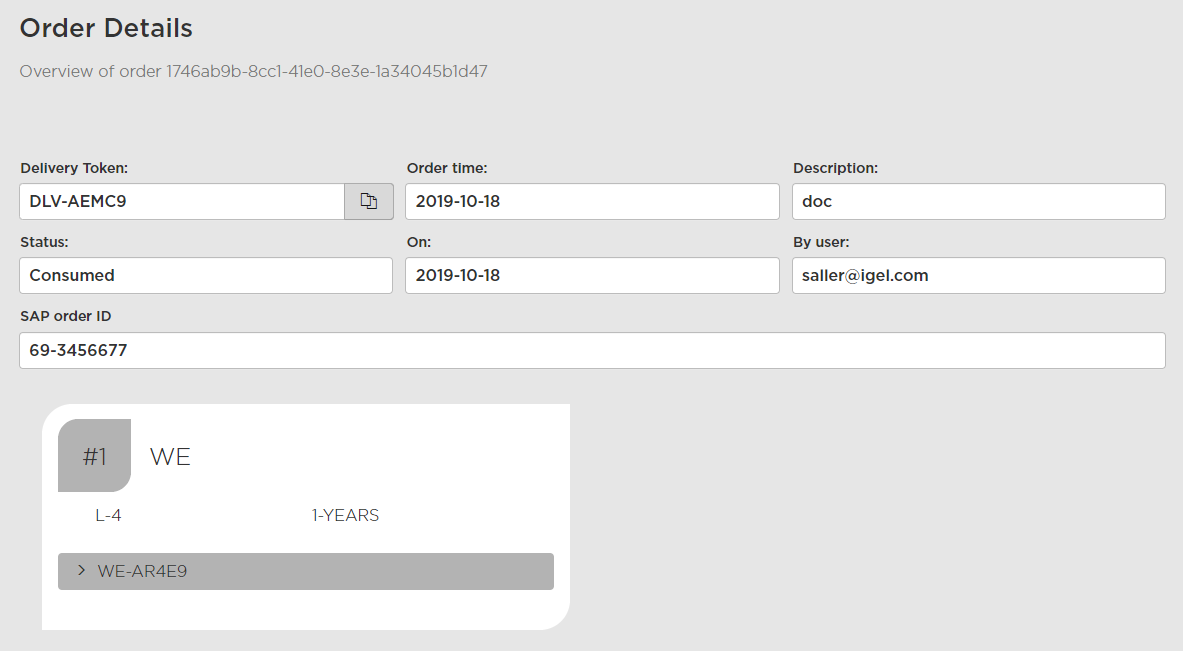The image size is (1183, 651).
Task: Click the SAP order ID label
Action: pos(65,316)
